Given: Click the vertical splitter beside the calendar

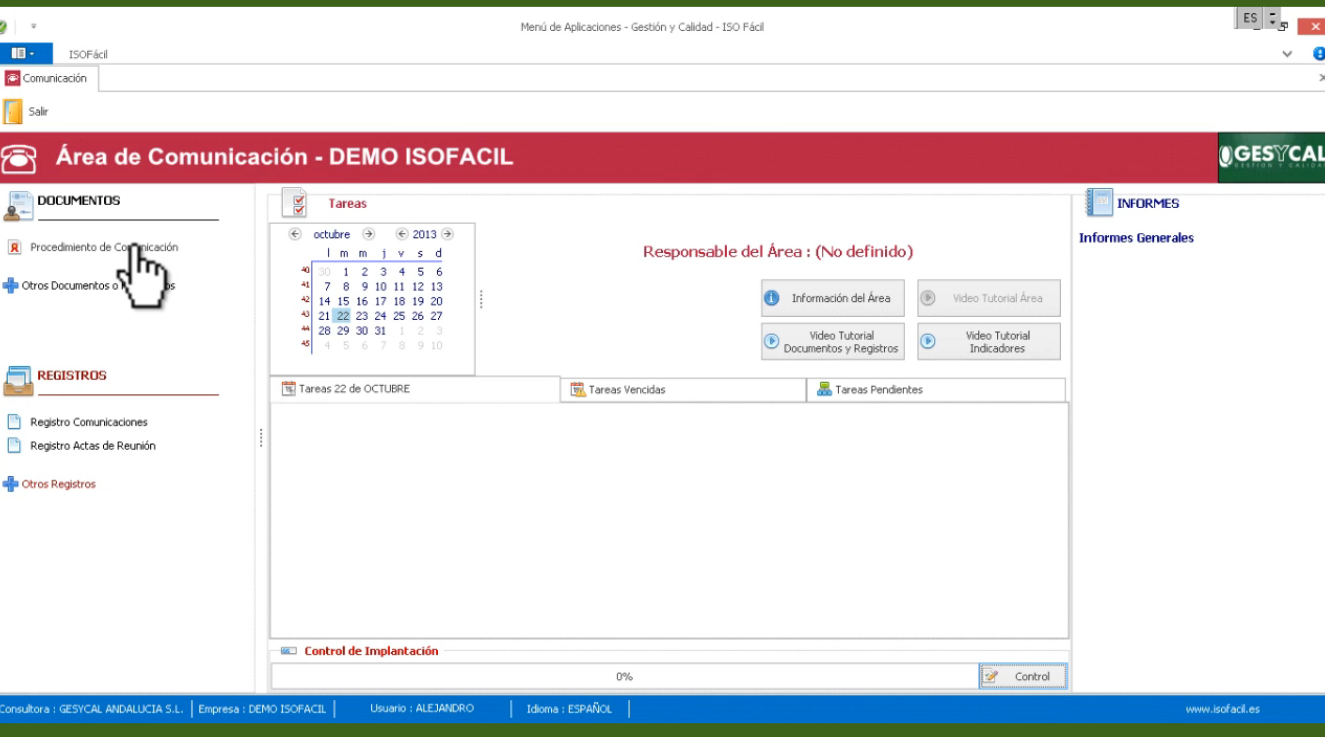Looking at the screenshot, I should [x=481, y=300].
